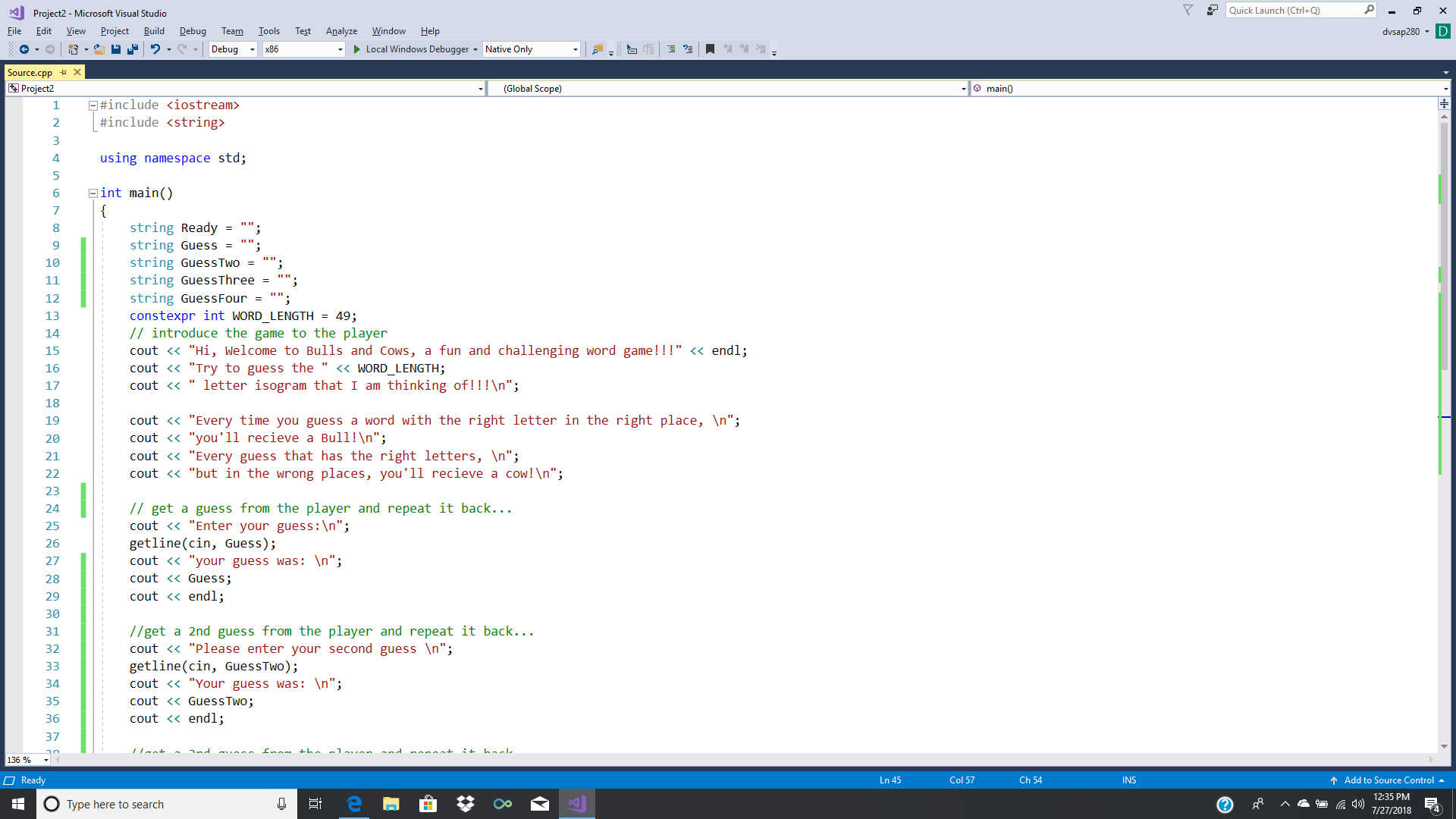Screen dimensions: 1456x819
Task: Click the Redo icon
Action: point(182,49)
